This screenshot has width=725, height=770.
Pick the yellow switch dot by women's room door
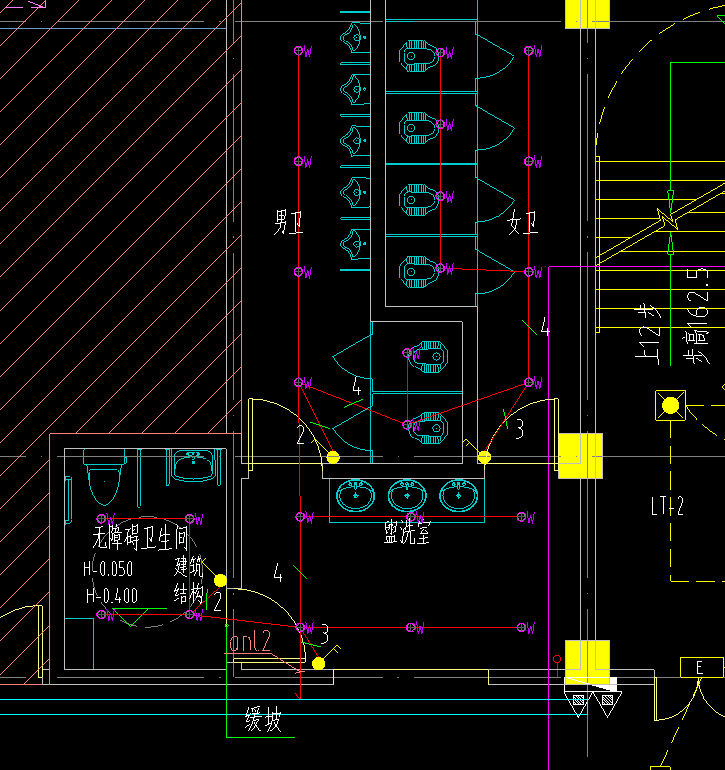(484, 457)
